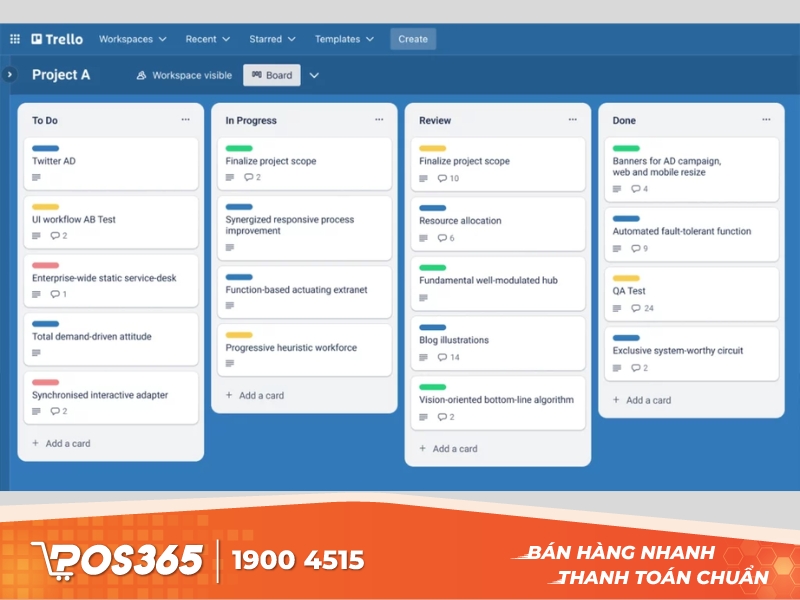The width and height of the screenshot is (800, 600).
Task: Open Banners for AD campaign card
Action: click(692, 169)
